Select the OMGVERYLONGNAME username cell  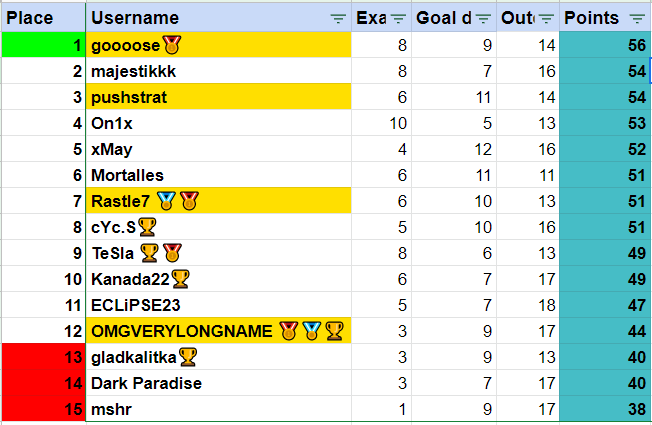click(180, 331)
